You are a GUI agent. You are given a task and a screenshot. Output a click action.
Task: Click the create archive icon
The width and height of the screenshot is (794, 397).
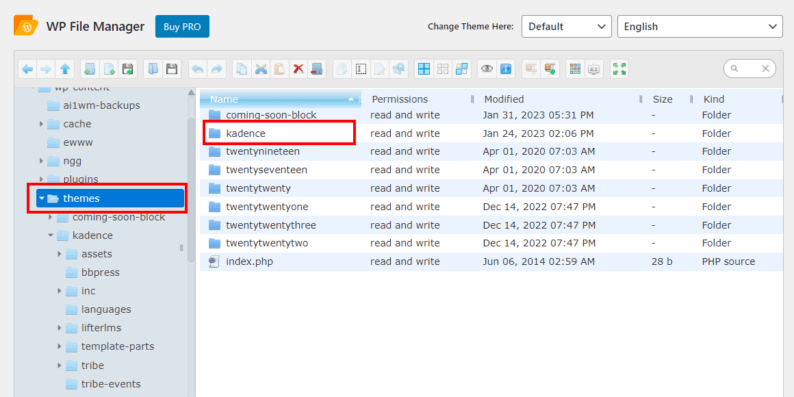(549, 69)
